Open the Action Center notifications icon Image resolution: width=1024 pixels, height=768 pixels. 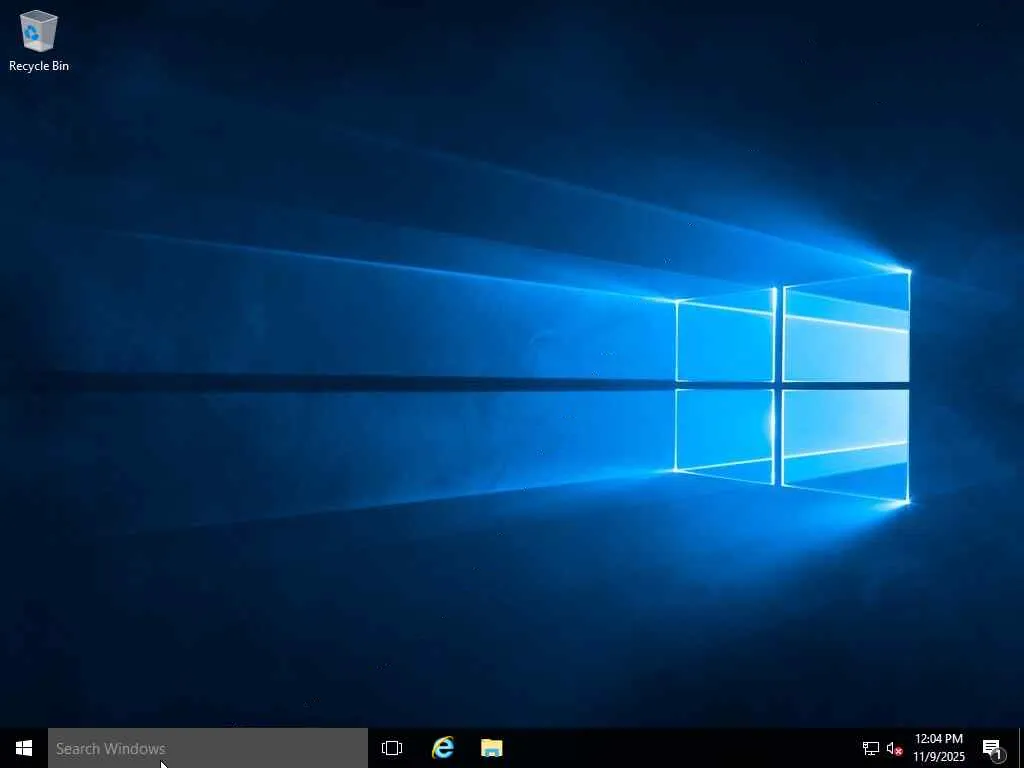click(992, 748)
